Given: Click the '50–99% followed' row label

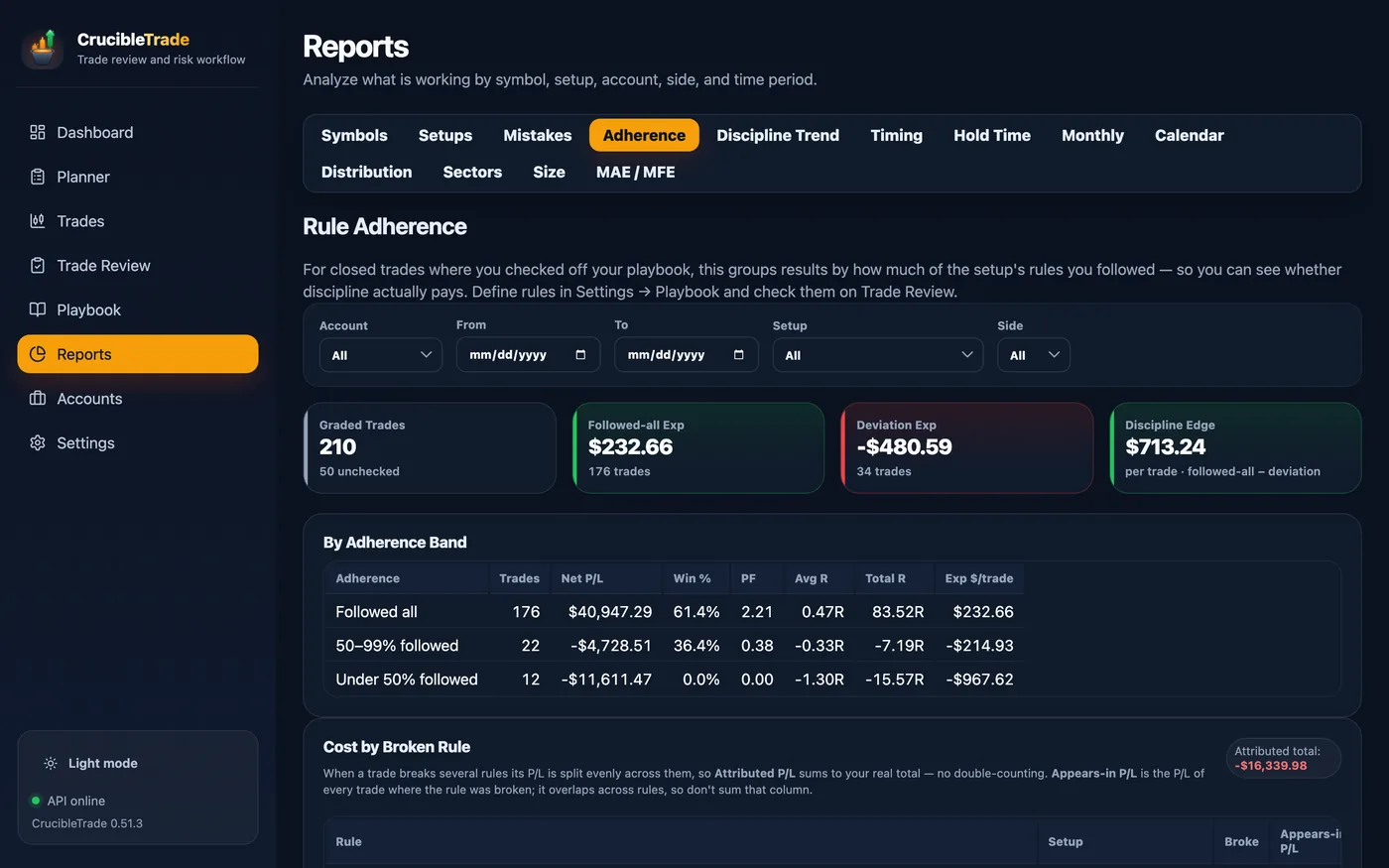Looking at the screenshot, I should (x=397, y=646).
